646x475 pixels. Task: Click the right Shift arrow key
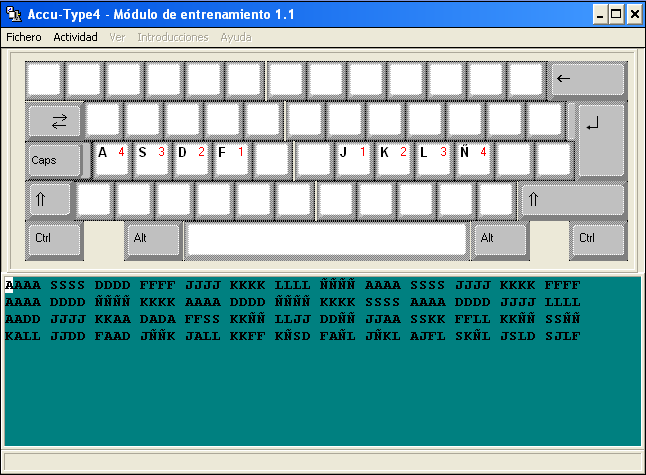point(573,200)
